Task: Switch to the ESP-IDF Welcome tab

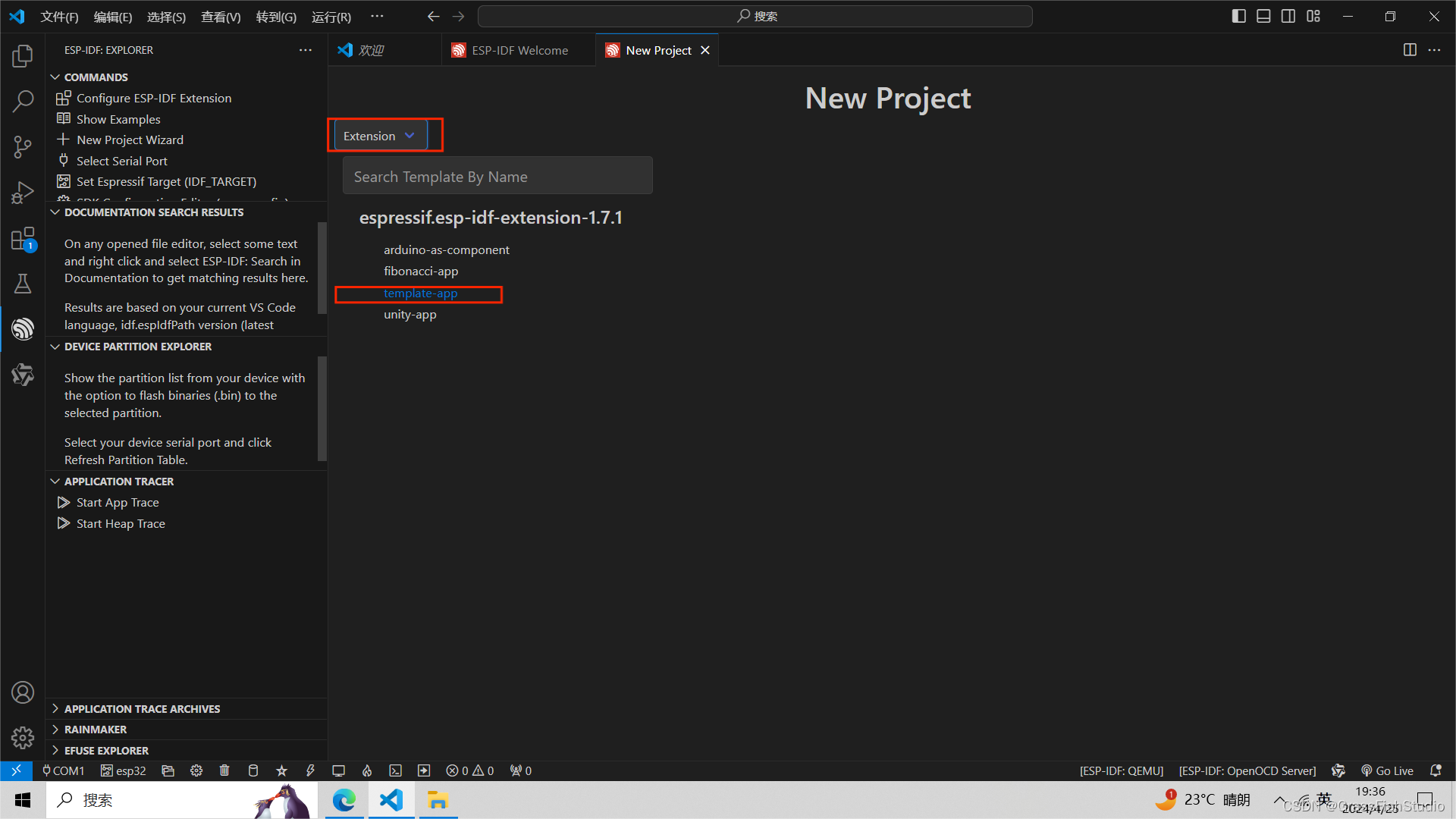Action: click(x=519, y=50)
